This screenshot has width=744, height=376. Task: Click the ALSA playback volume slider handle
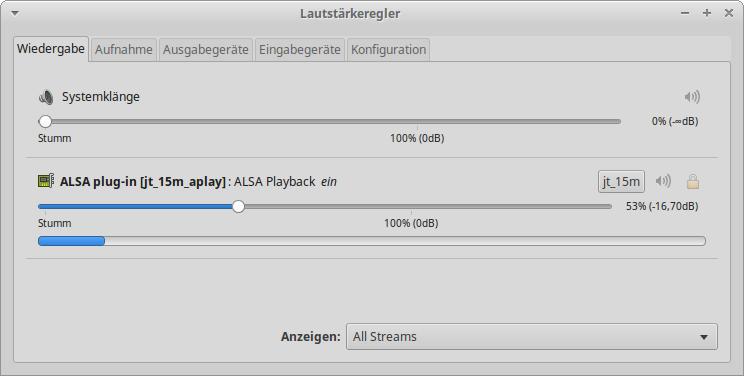pos(238,207)
